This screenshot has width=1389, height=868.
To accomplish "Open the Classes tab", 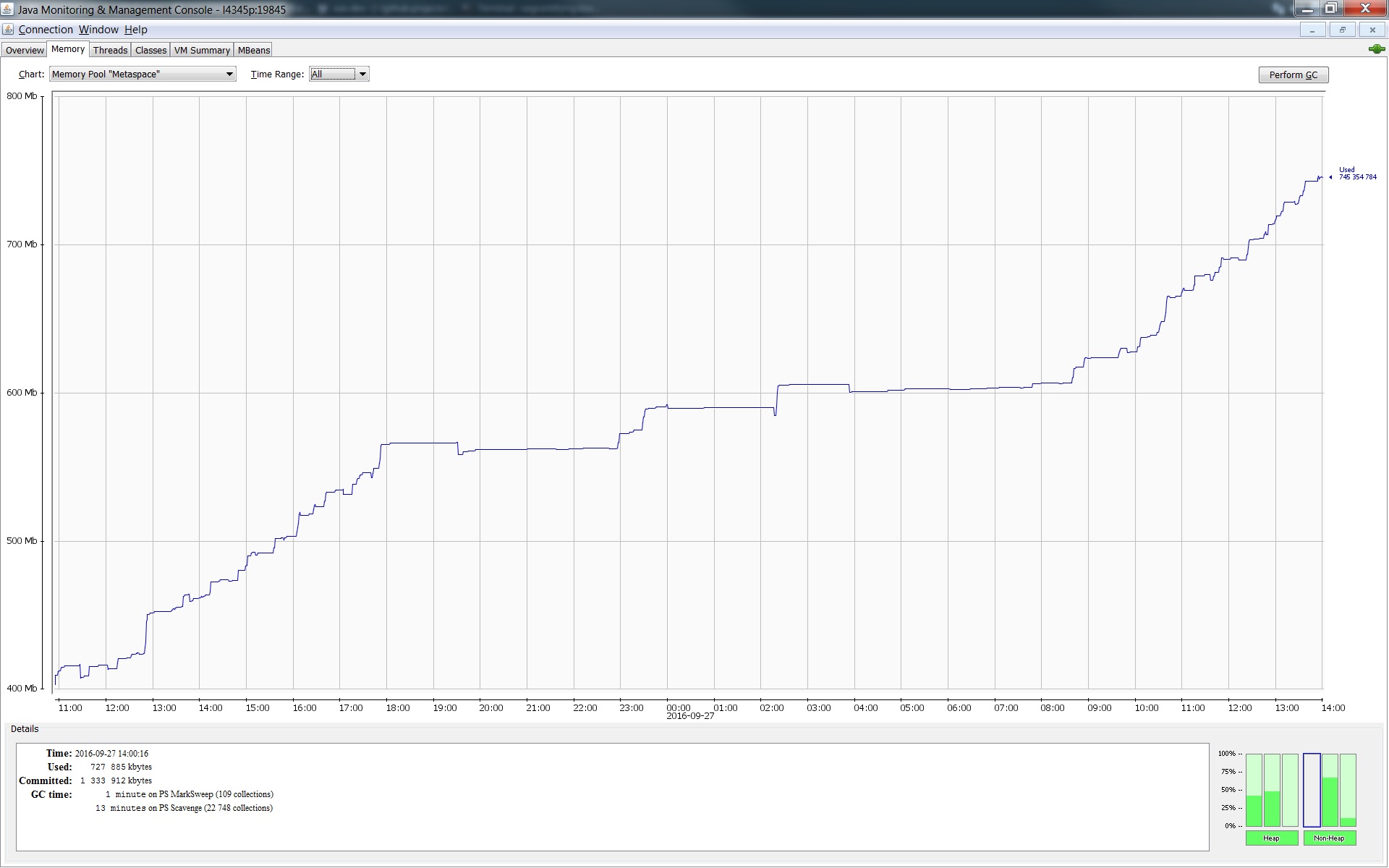I will (x=150, y=50).
